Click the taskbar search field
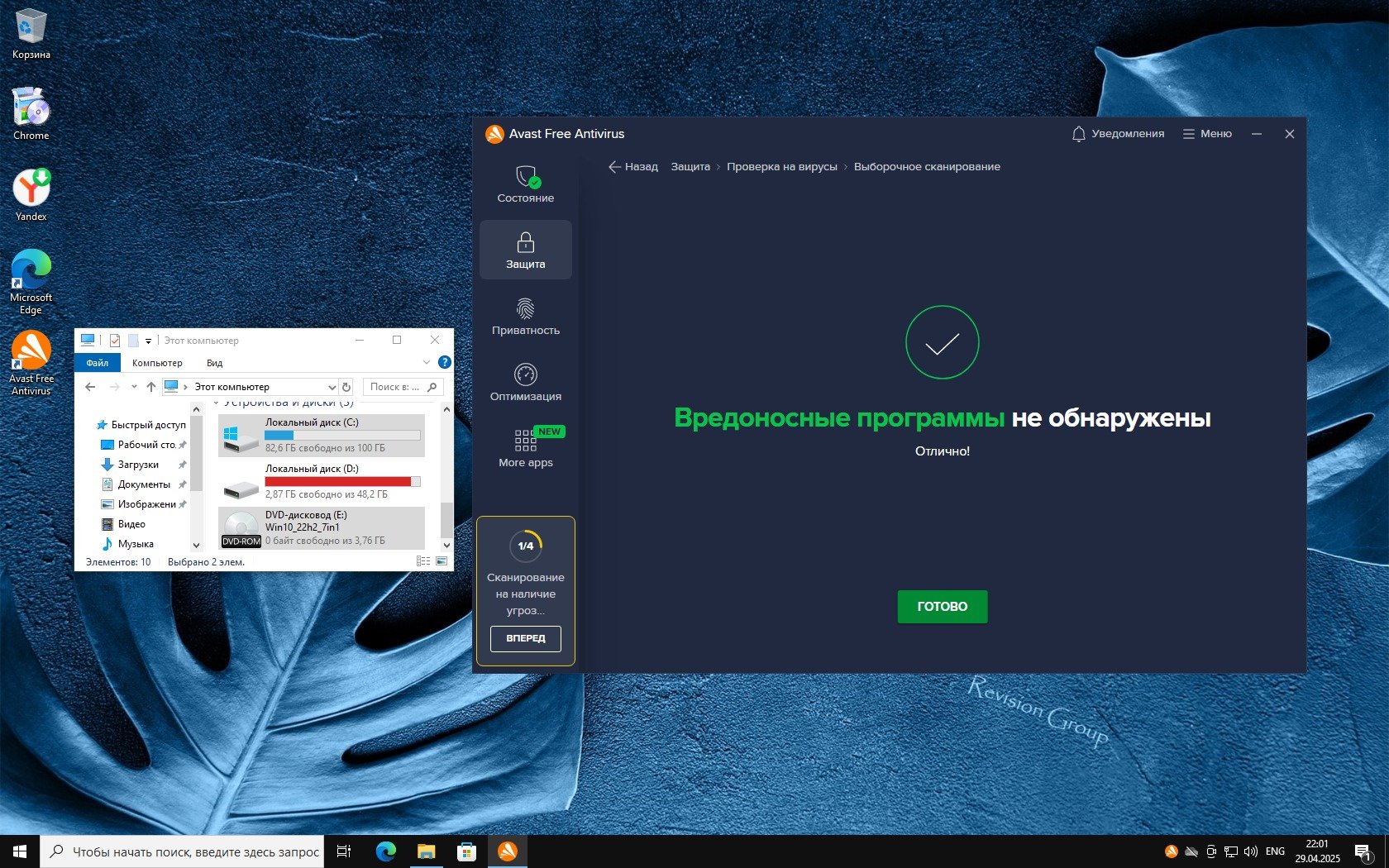 pos(182,851)
